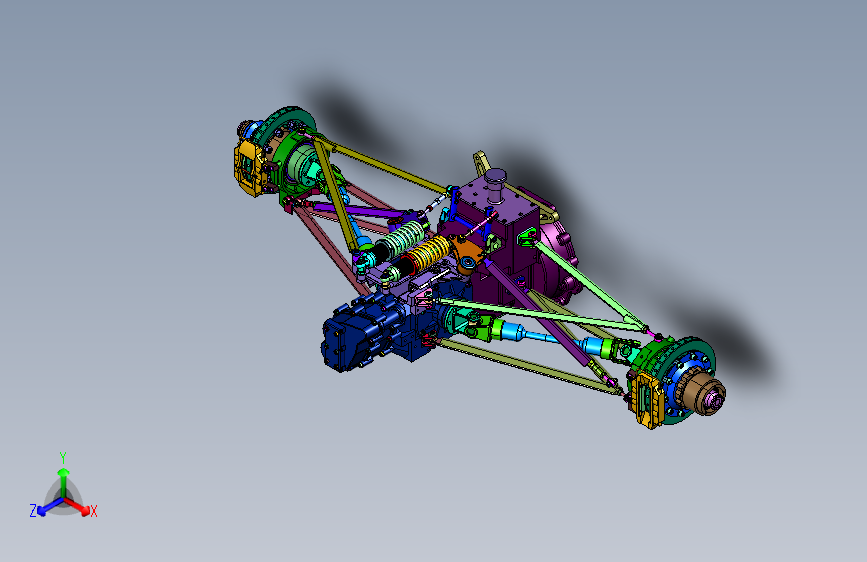Select the yellow brake caliper on right wheel
The width and height of the screenshot is (867, 562).
tap(648, 399)
